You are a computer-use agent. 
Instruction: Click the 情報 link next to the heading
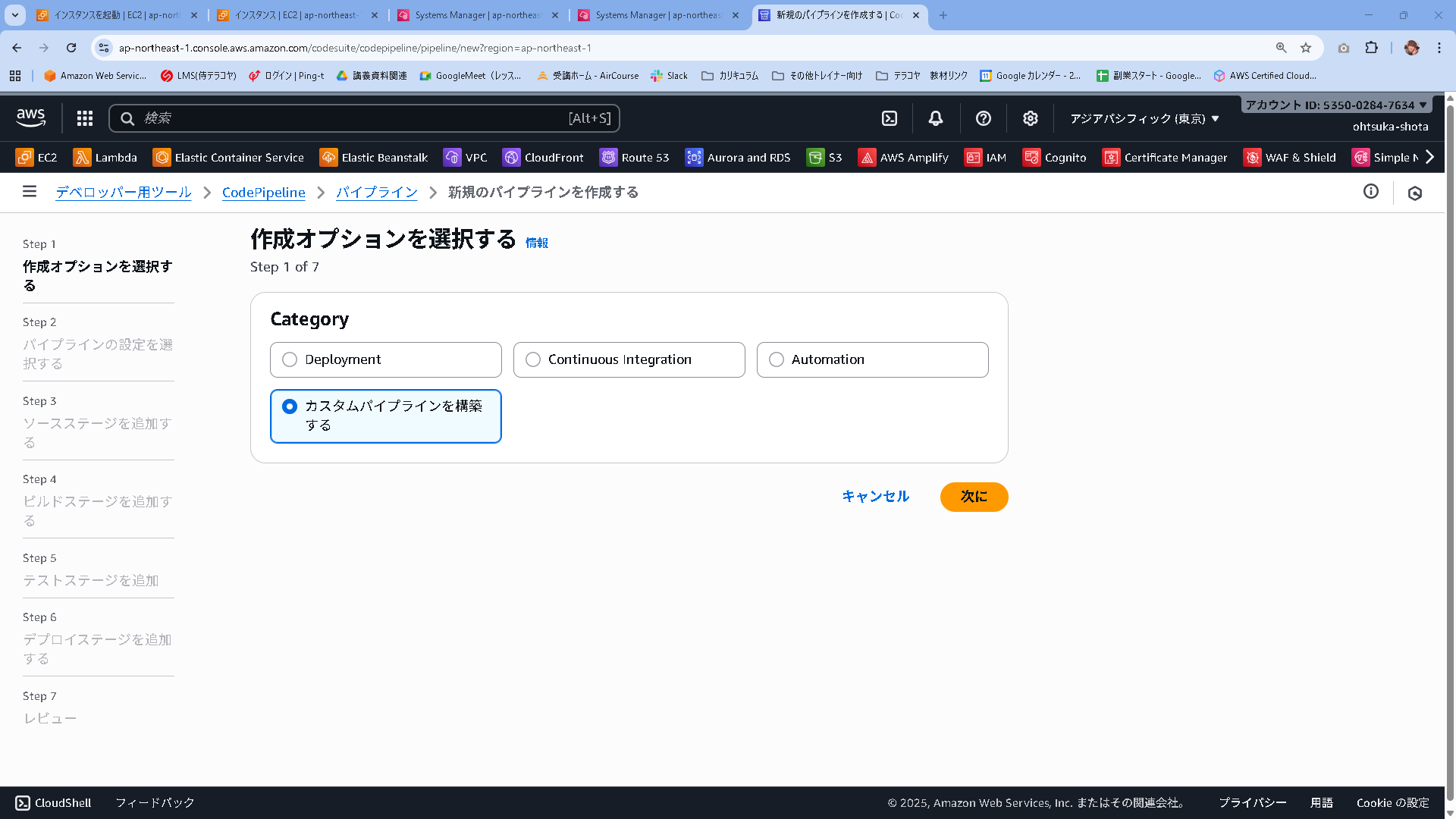537,243
